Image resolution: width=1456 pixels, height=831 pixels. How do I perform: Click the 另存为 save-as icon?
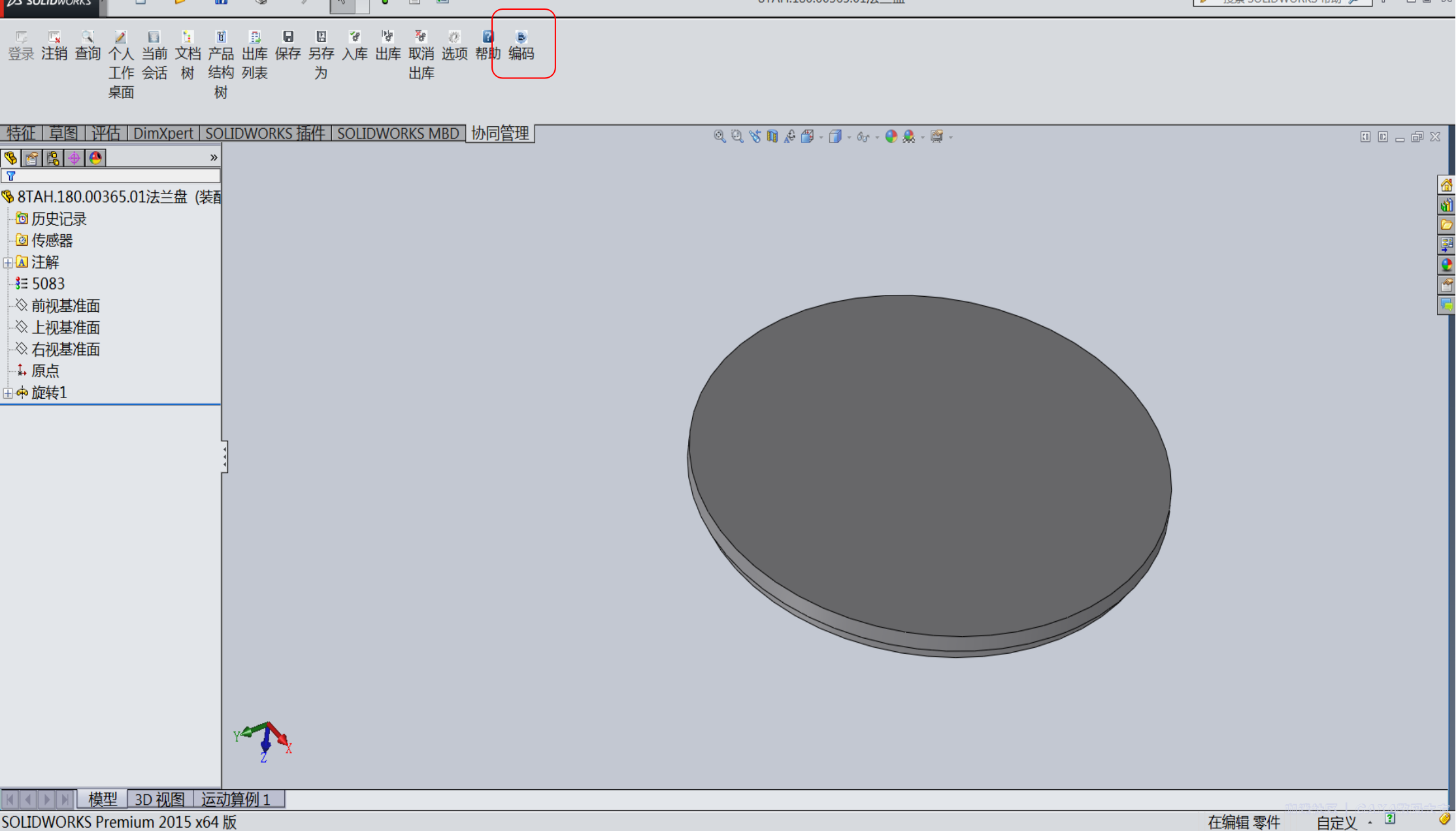(x=321, y=56)
